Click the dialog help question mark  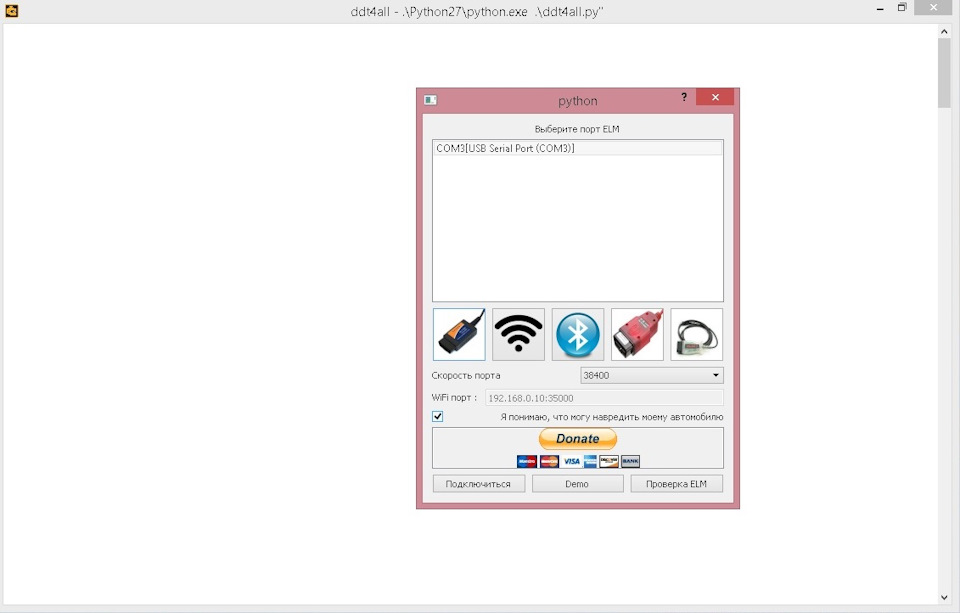[684, 97]
